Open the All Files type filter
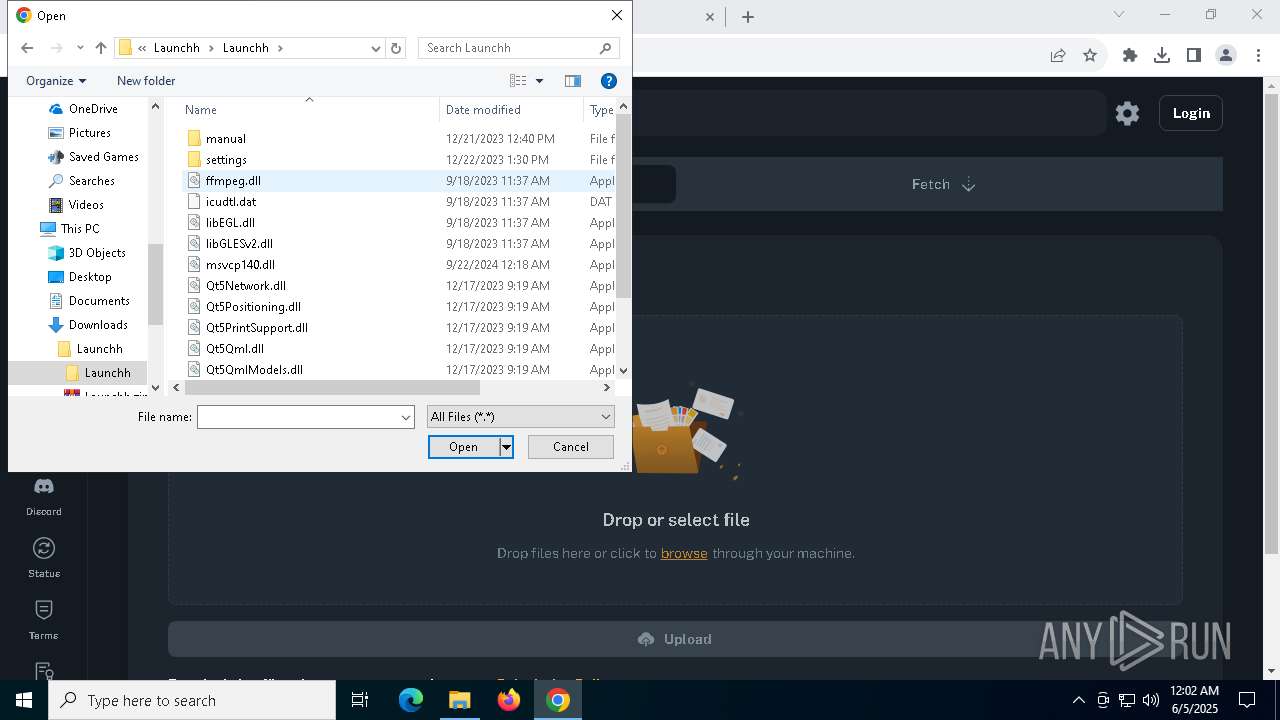This screenshot has height=720, width=1280. click(520, 417)
